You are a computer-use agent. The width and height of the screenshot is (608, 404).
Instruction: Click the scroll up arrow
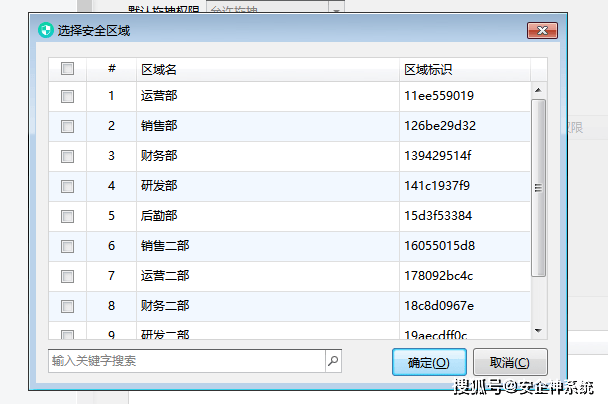(x=538, y=90)
